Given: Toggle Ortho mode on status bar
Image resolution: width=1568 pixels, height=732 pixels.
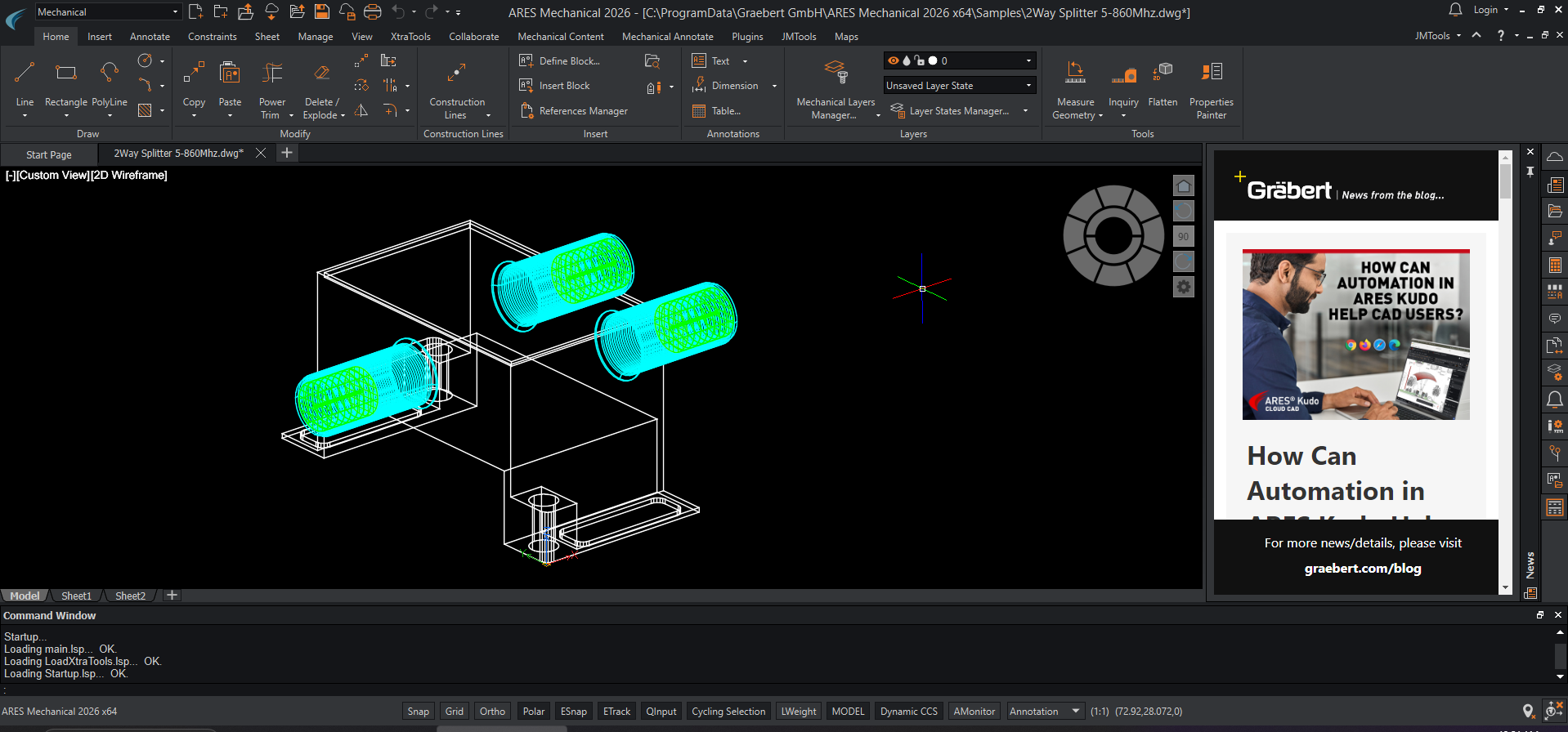Looking at the screenshot, I should coord(492,712).
